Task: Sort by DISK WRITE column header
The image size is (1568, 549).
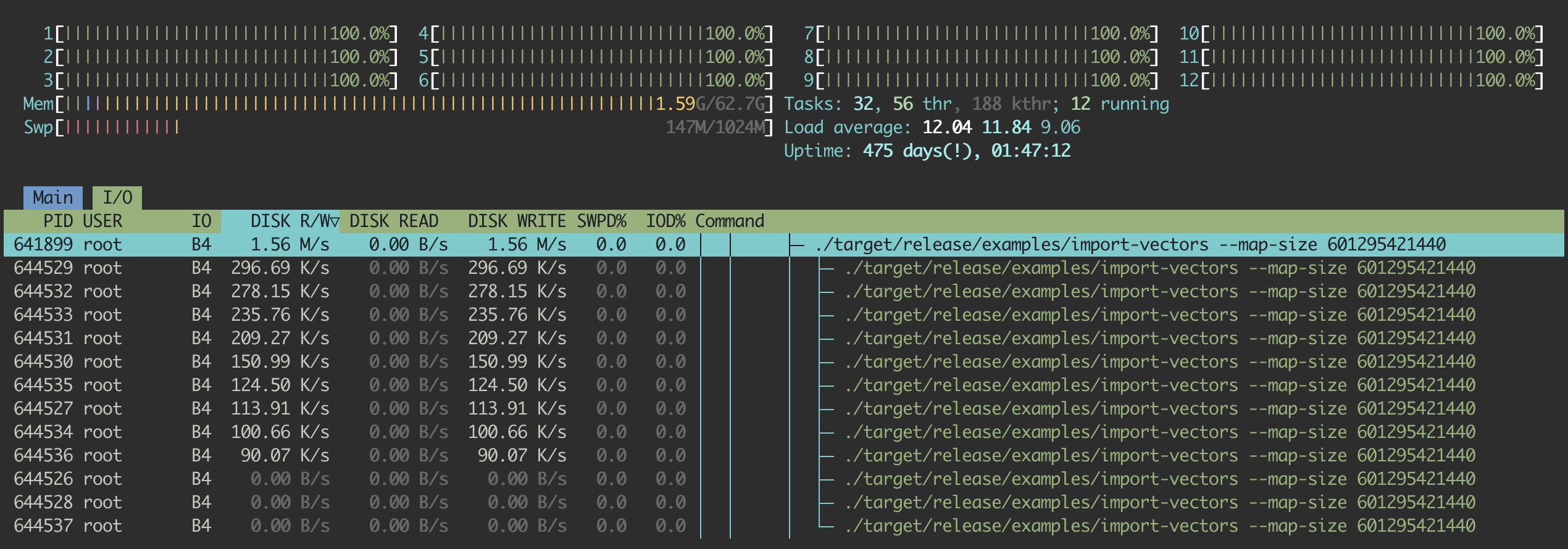Action: [x=516, y=221]
